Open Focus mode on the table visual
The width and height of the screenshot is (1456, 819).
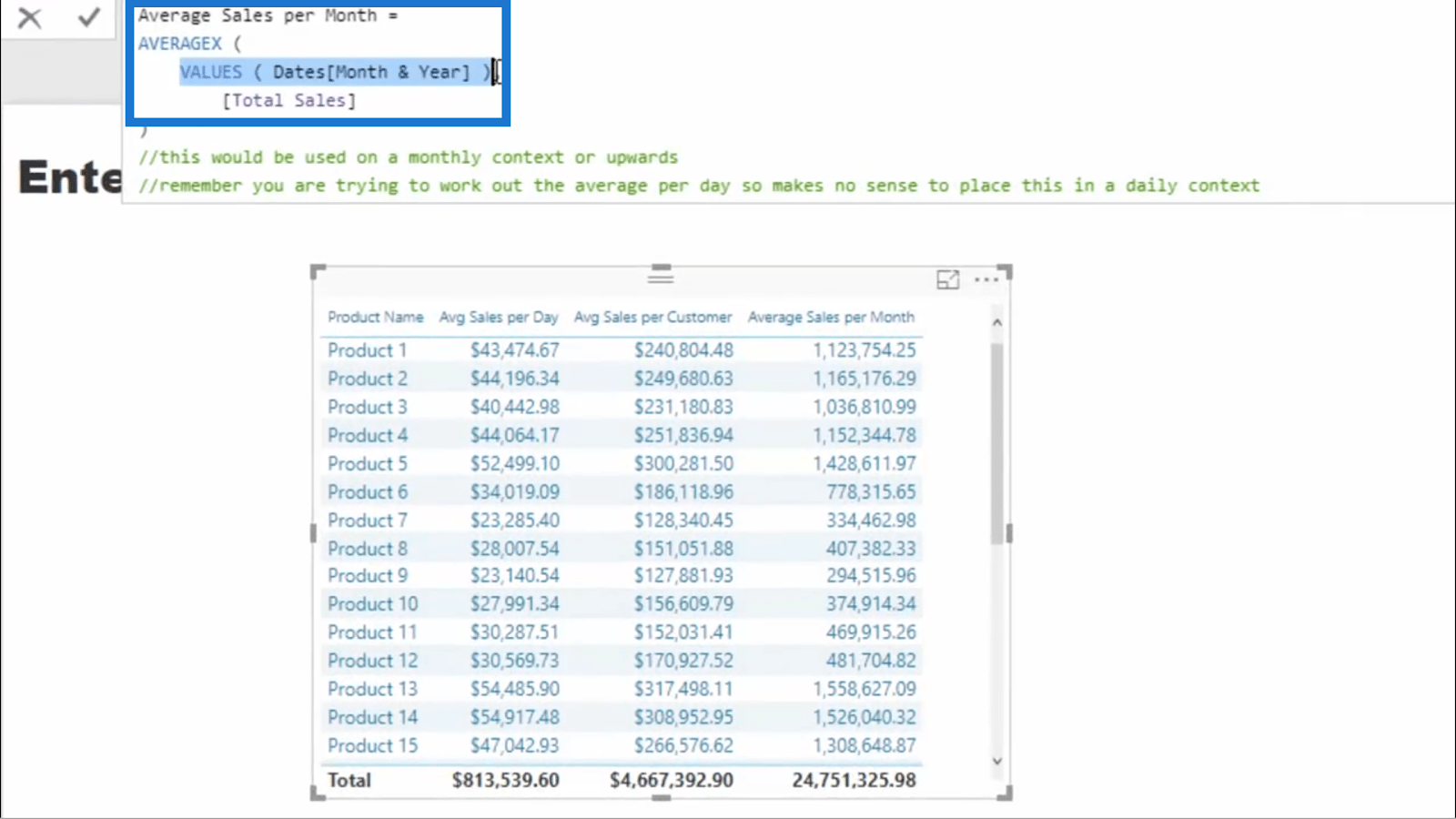click(x=947, y=280)
